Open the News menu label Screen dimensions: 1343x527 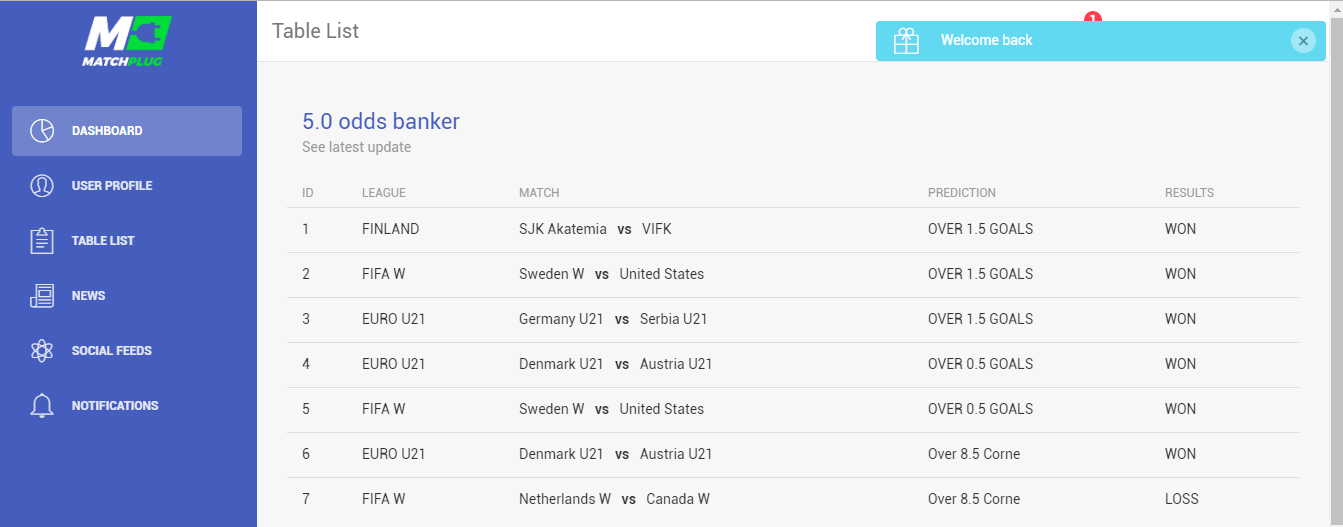[88, 296]
